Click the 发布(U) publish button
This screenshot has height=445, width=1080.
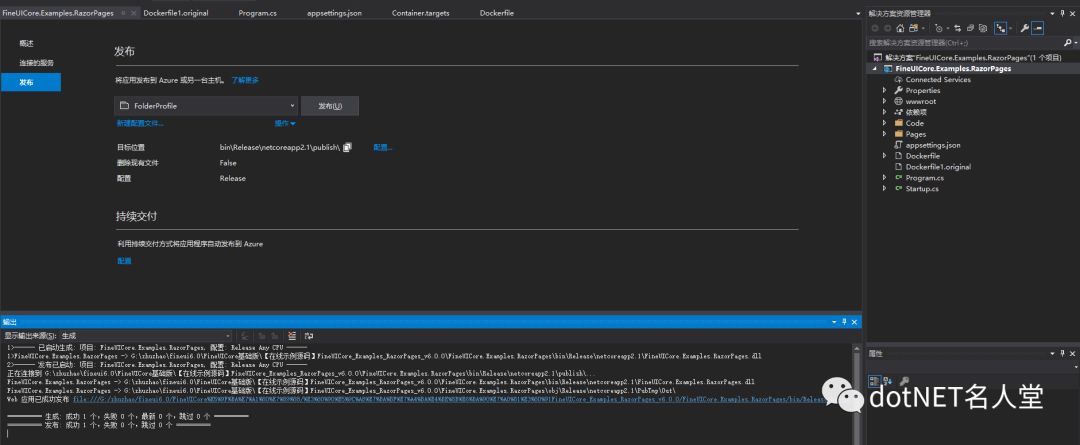tap(330, 106)
